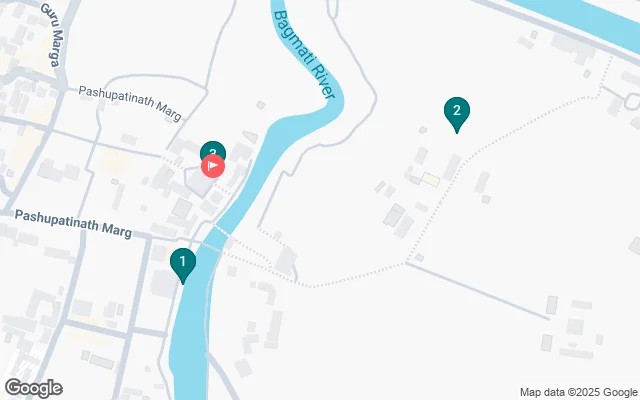Click the wide diagonal blue canal beyond pin 2
Image resolution: width=640 pixels, height=400 pixels.
point(580,16)
